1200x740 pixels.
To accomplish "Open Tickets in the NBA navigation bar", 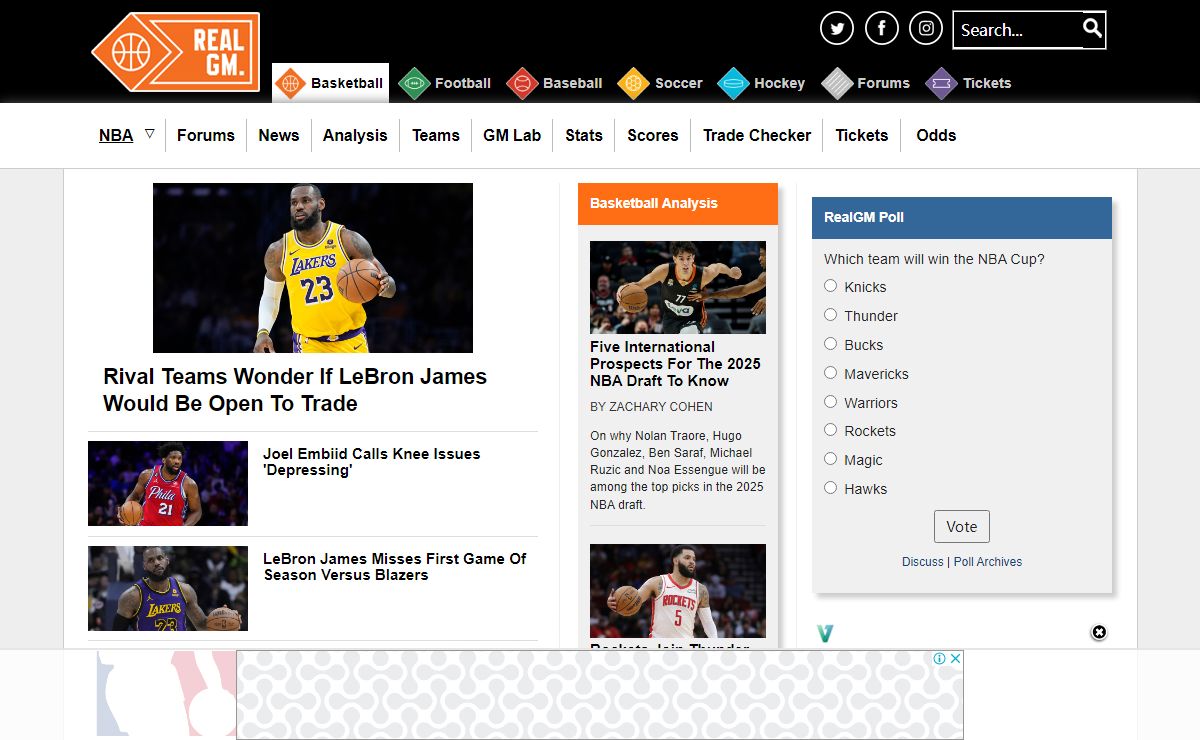I will (x=862, y=135).
